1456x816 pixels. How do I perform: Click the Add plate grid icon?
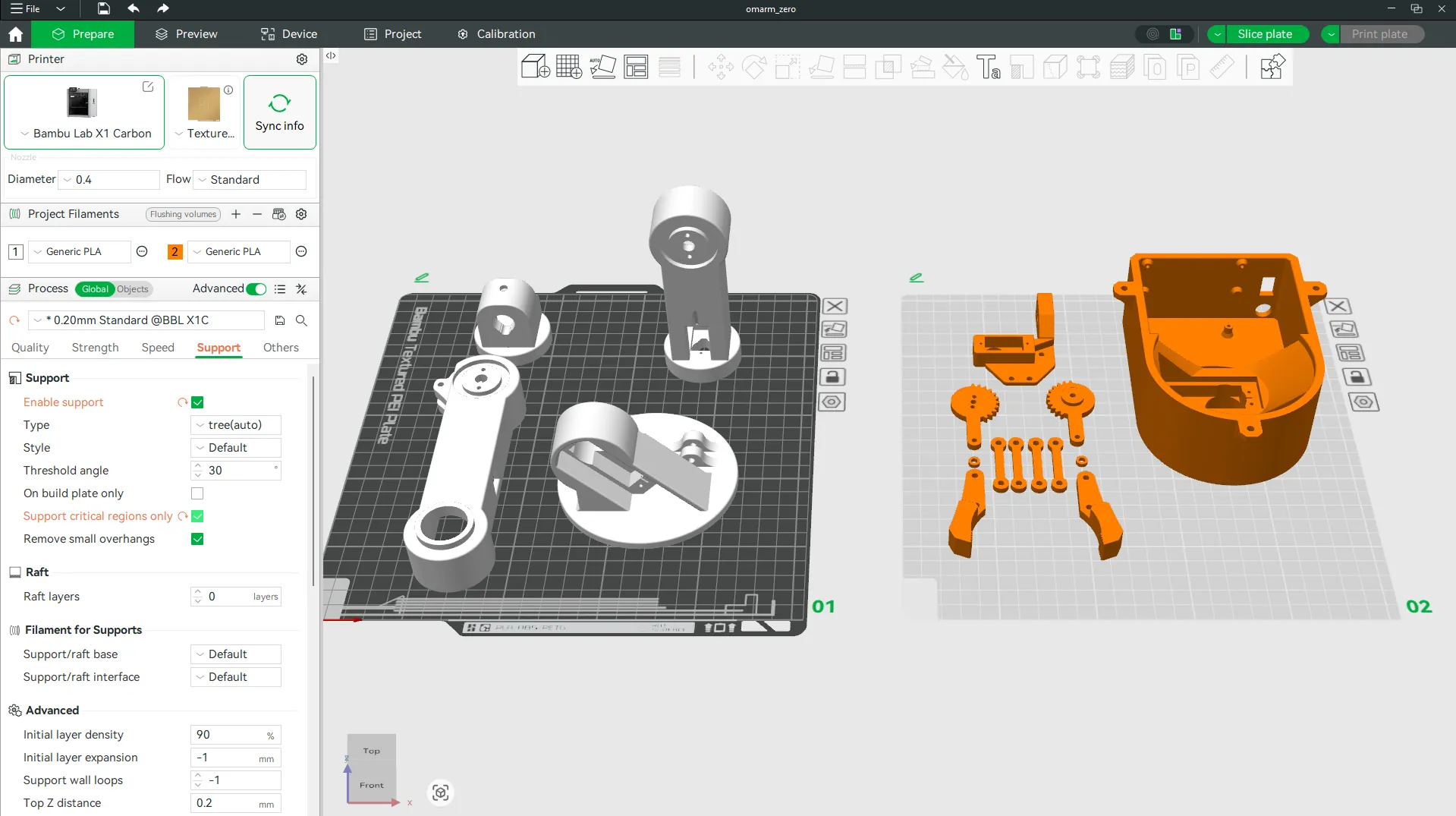569,67
